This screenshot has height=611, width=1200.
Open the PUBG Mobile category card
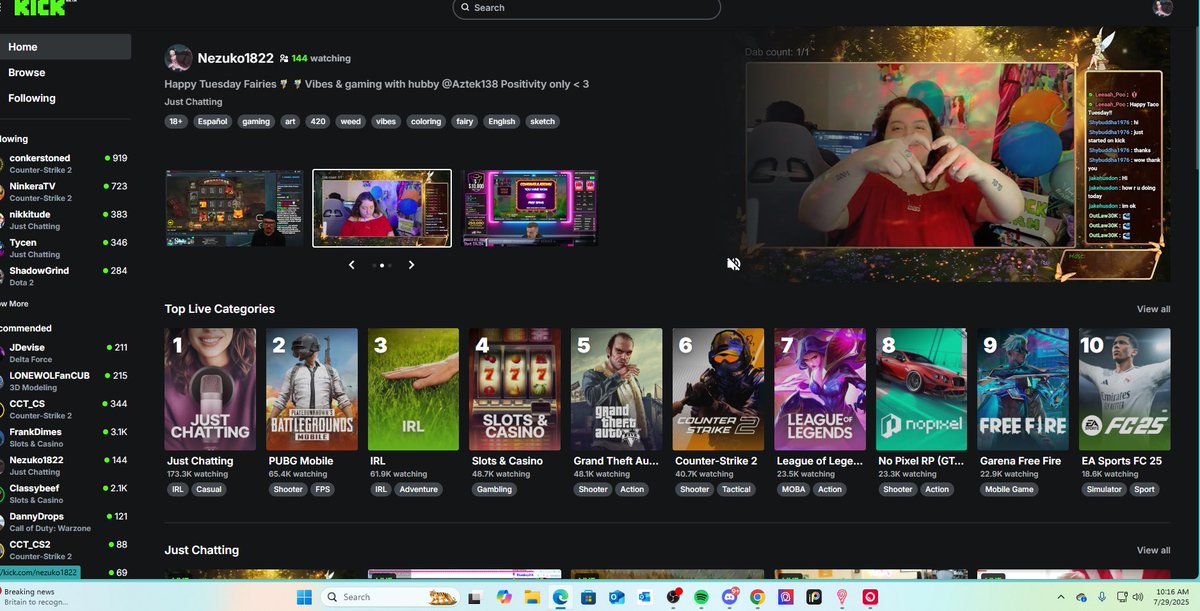[312, 389]
